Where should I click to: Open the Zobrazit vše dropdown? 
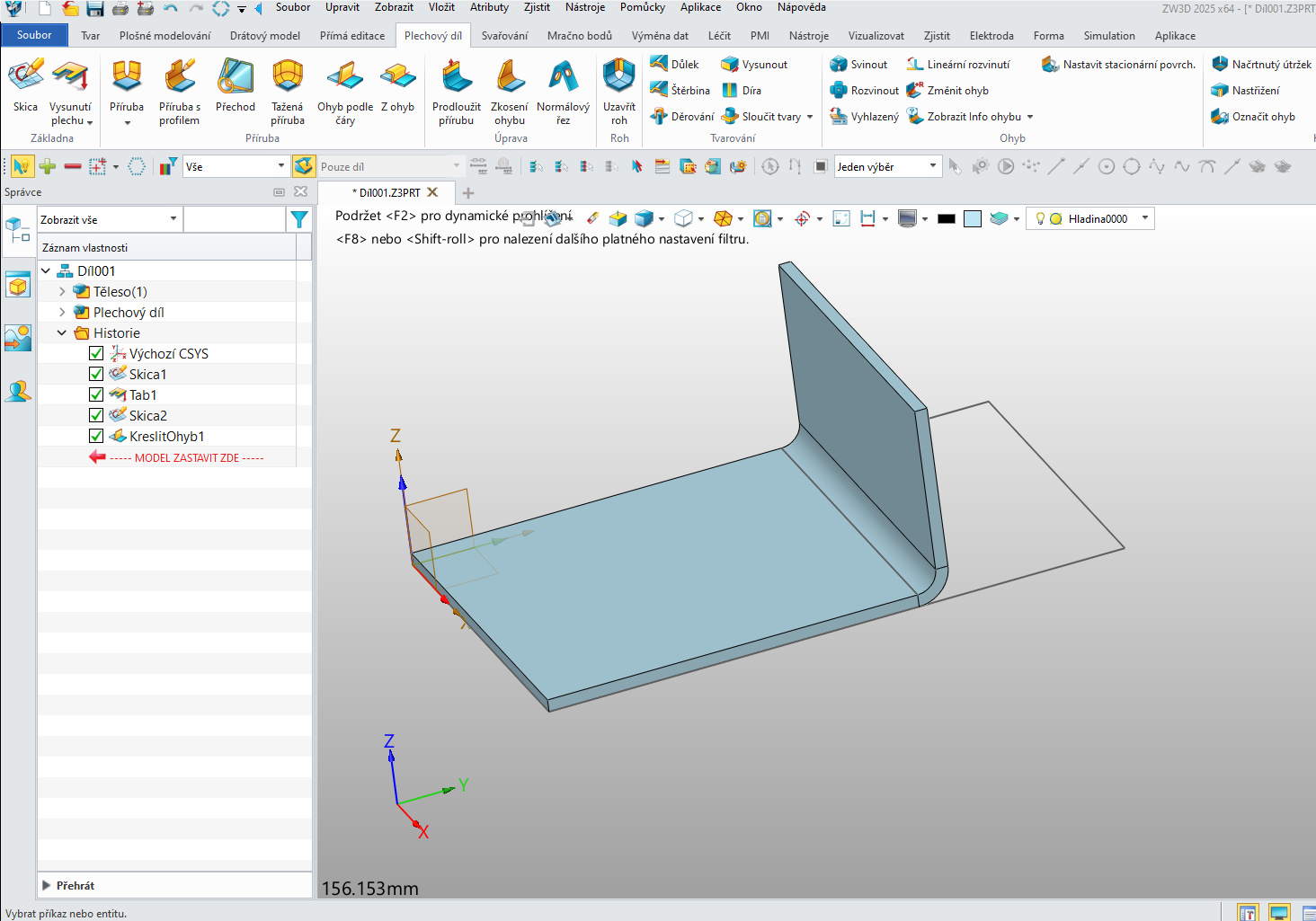point(110,219)
